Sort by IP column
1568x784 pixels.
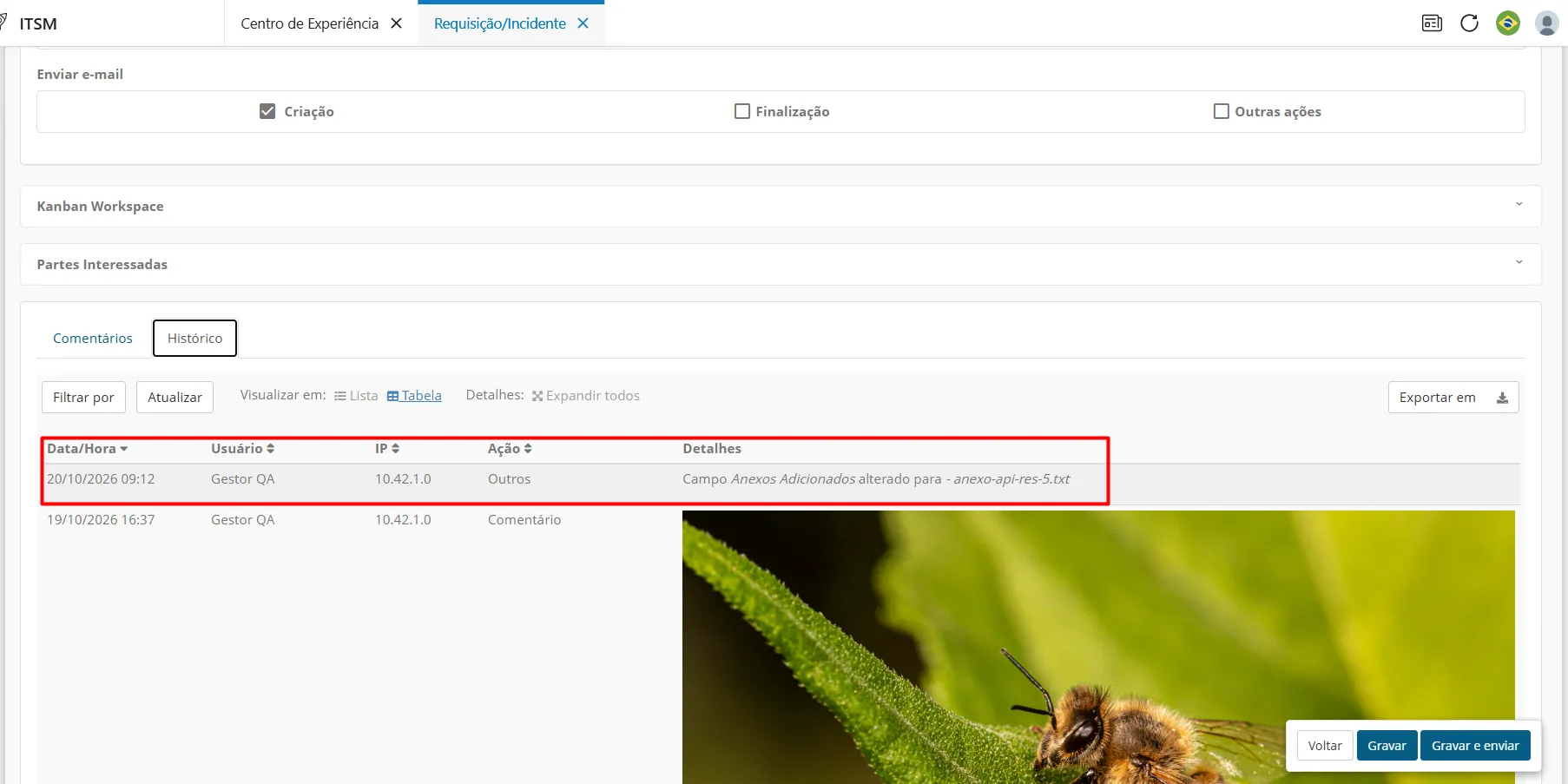tap(387, 449)
